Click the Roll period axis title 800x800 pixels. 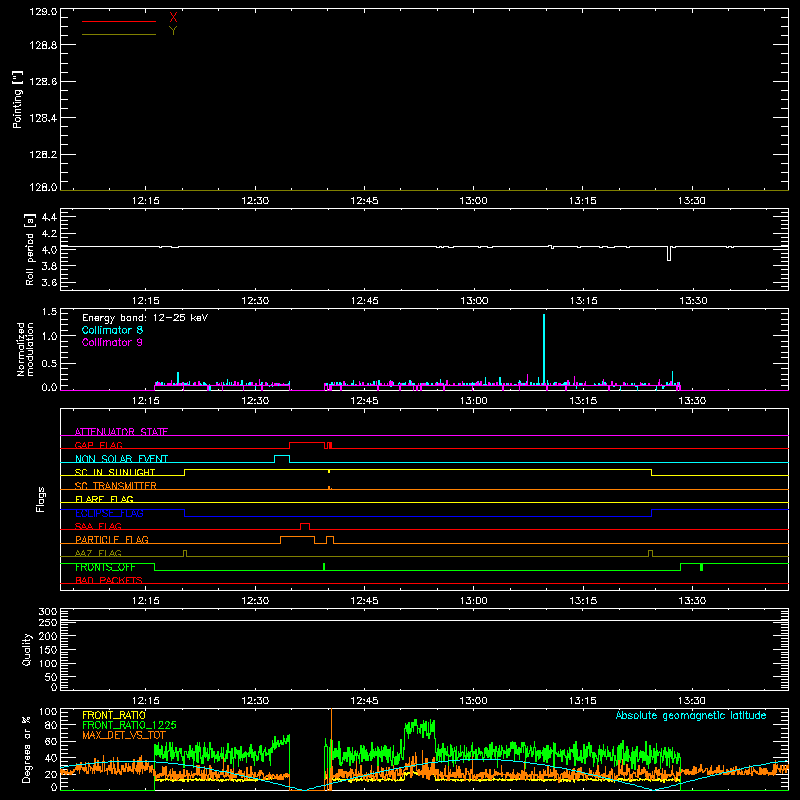(x=30, y=249)
